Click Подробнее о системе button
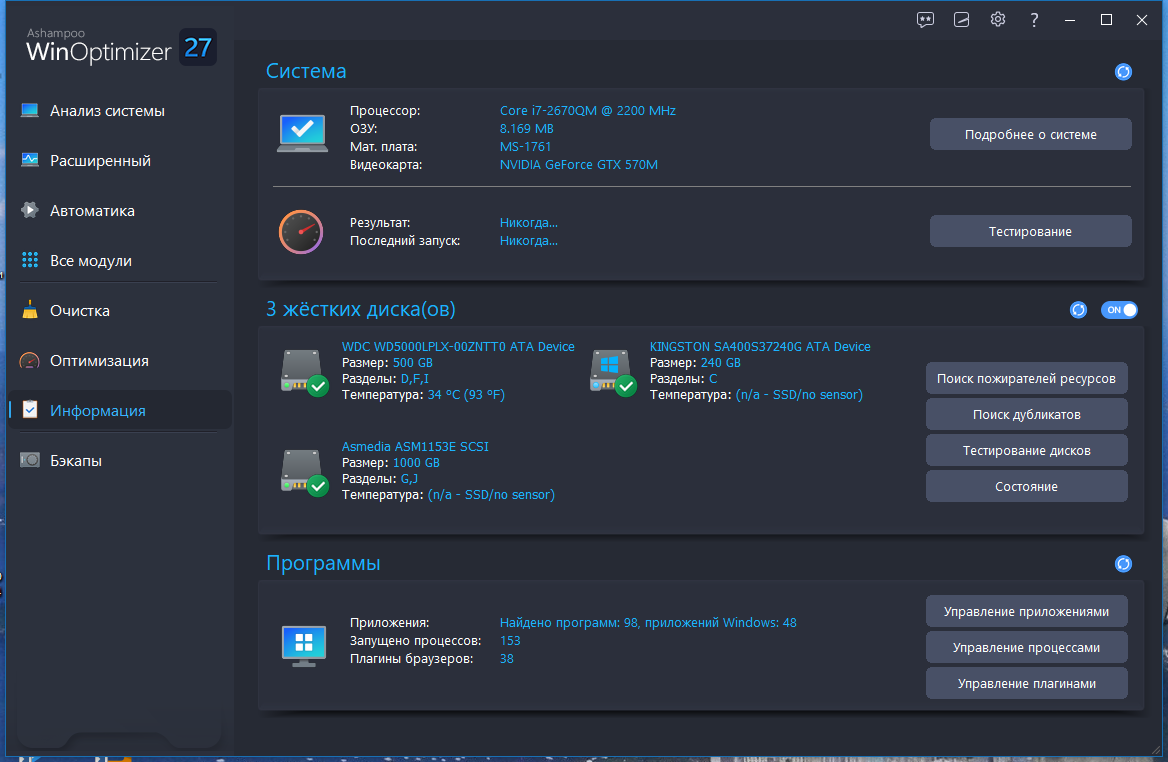This screenshot has width=1168, height=762. [1030, 134]
